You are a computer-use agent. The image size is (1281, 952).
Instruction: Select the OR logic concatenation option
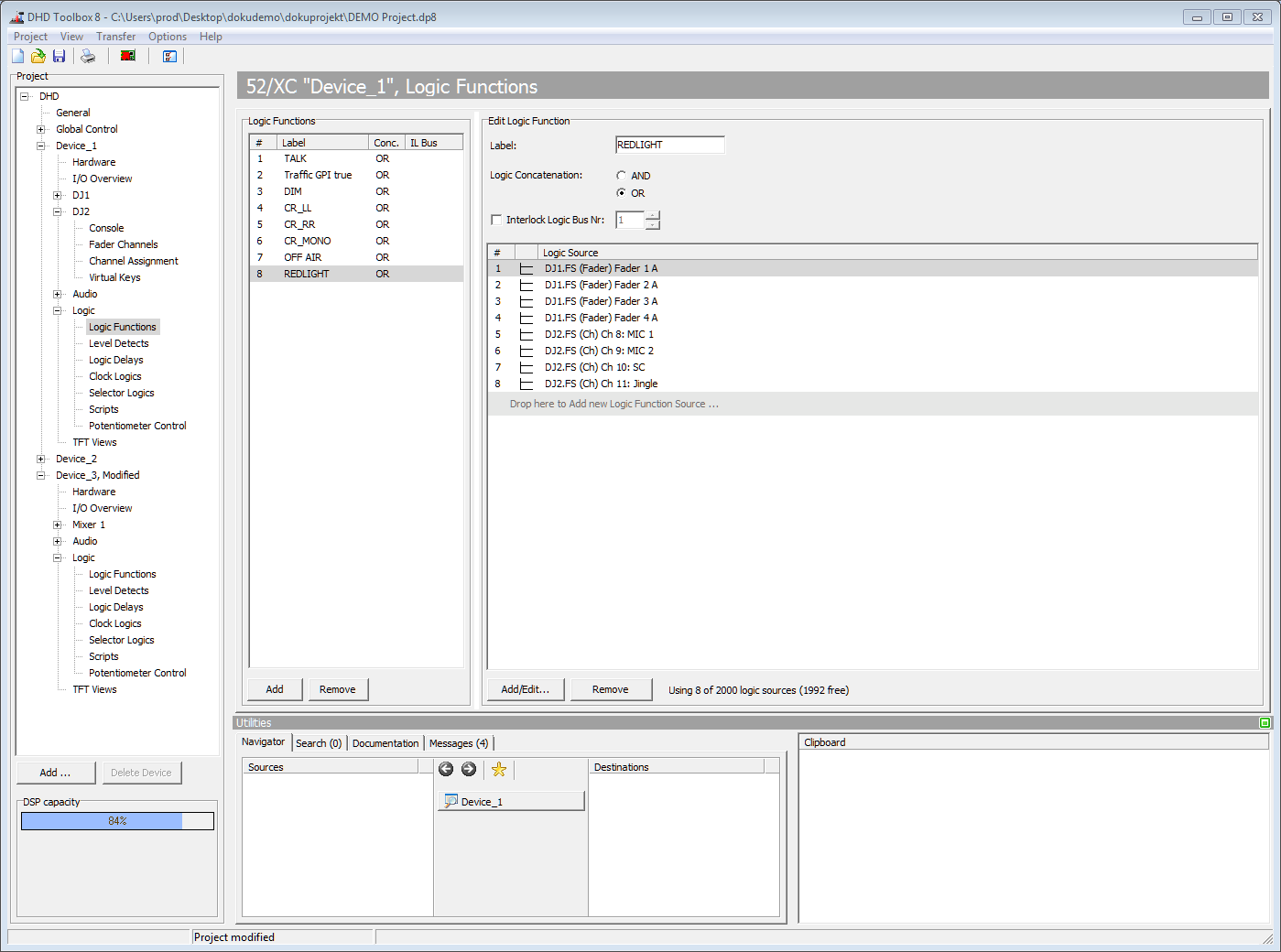pyautogui.click(x=621, y=193)
